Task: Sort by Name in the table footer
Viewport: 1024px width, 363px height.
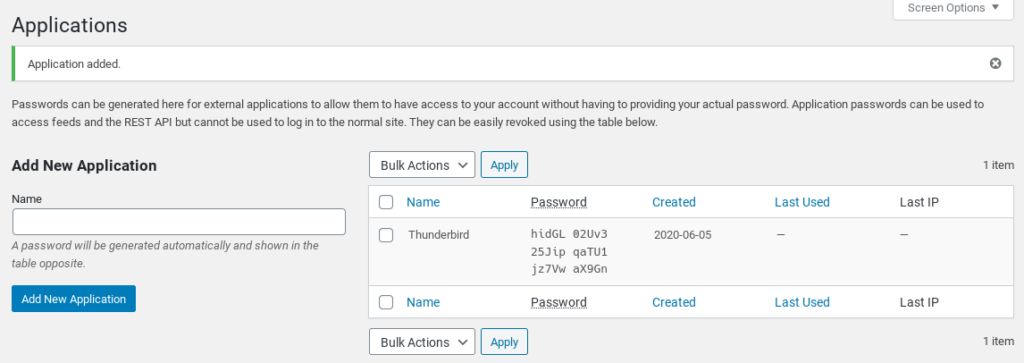Action: (423, 302)
